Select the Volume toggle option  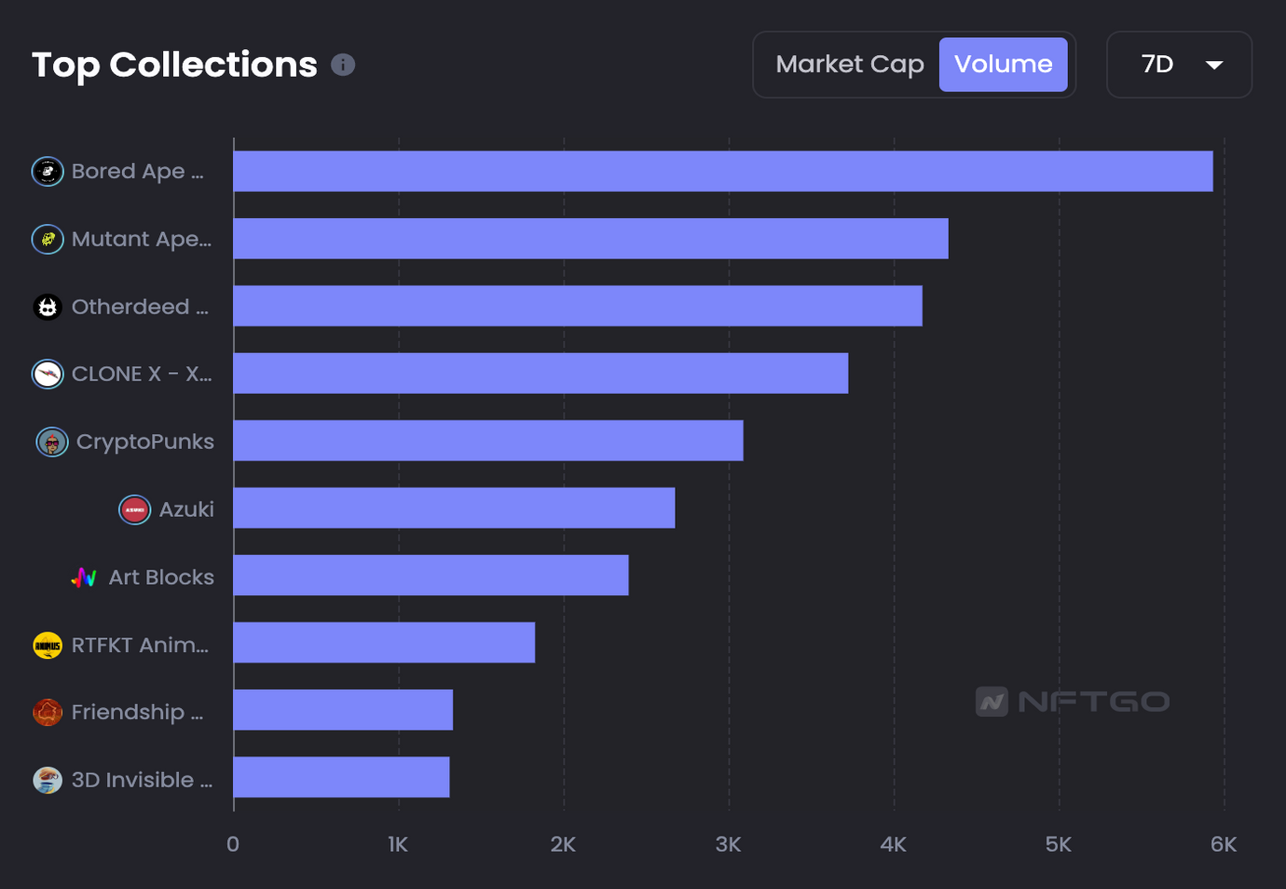[x=1003, y=65]
